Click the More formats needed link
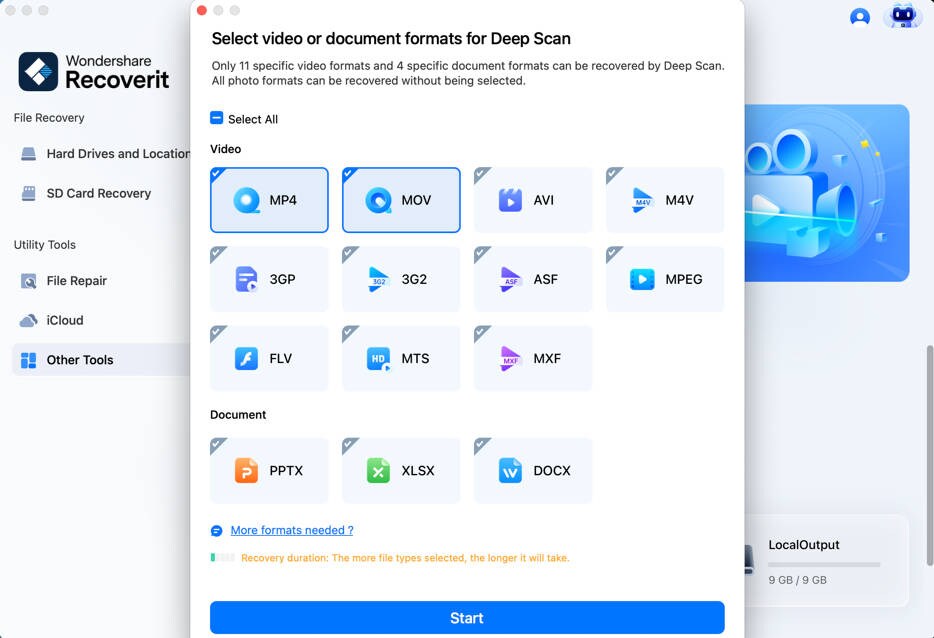This screenshot has height=638, width=934. (290, 529)
